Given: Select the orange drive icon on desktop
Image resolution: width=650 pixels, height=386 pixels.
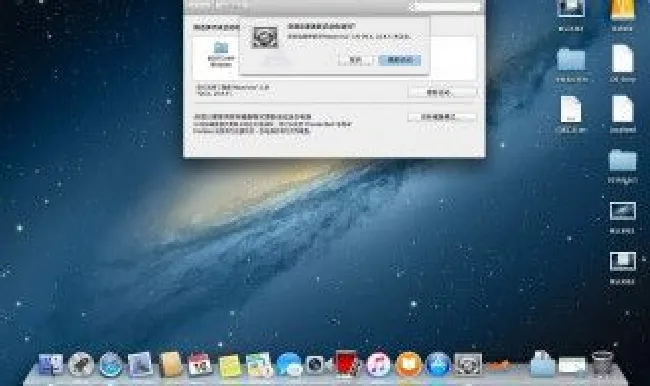Looking at the screenshot, I should [x=622, y=9].
